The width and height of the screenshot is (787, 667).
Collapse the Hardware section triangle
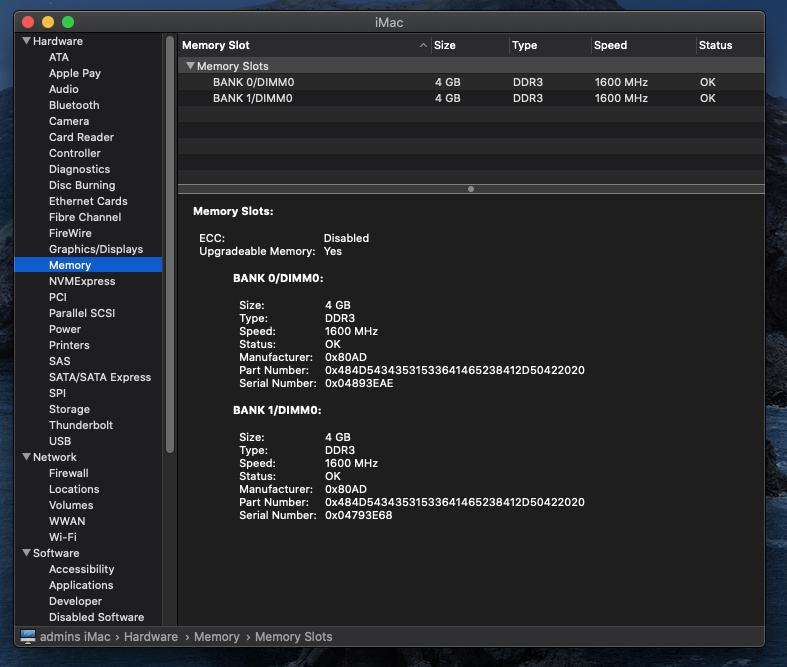[26, 41]
